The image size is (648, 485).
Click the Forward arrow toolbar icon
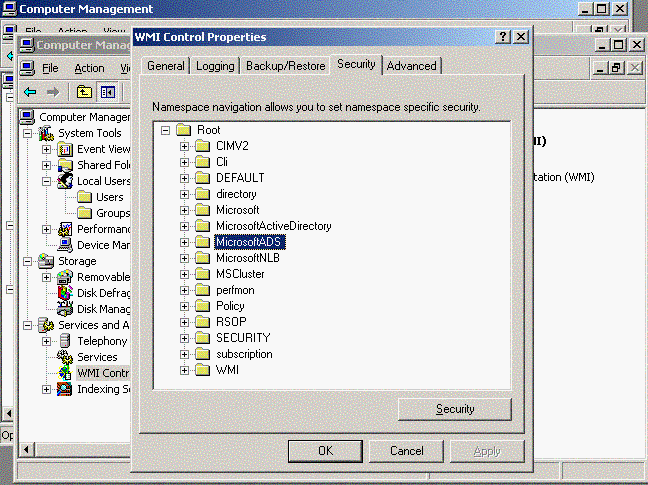click(52, 92)
